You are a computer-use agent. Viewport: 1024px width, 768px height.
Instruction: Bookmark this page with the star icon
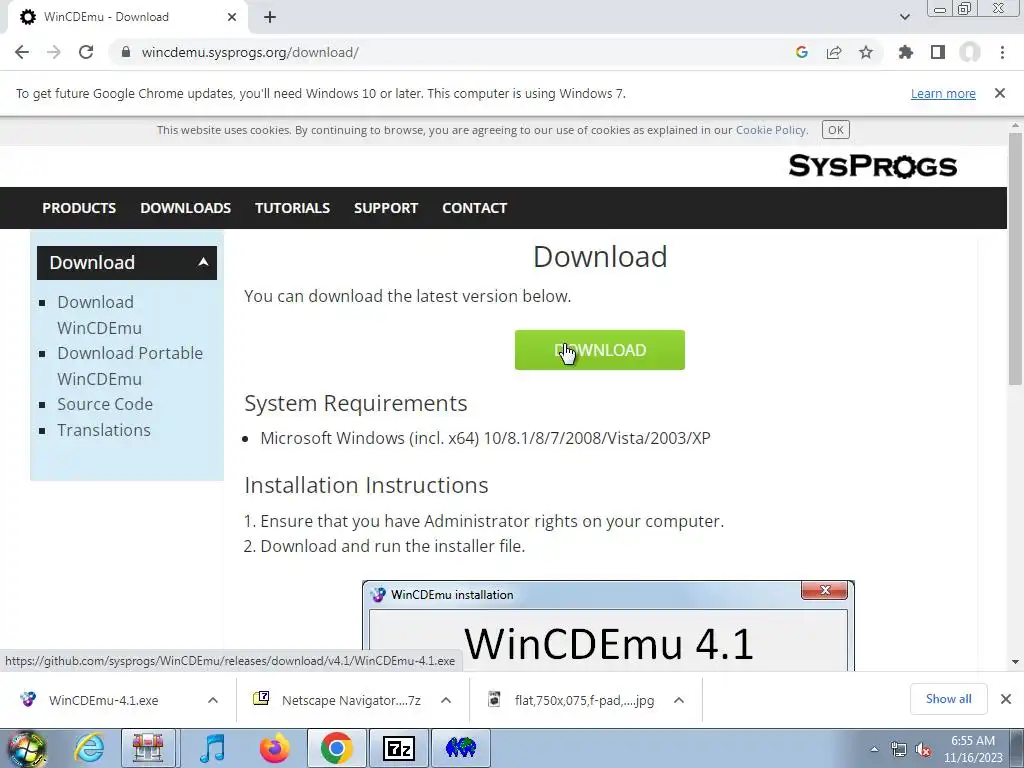pos(866,52)
